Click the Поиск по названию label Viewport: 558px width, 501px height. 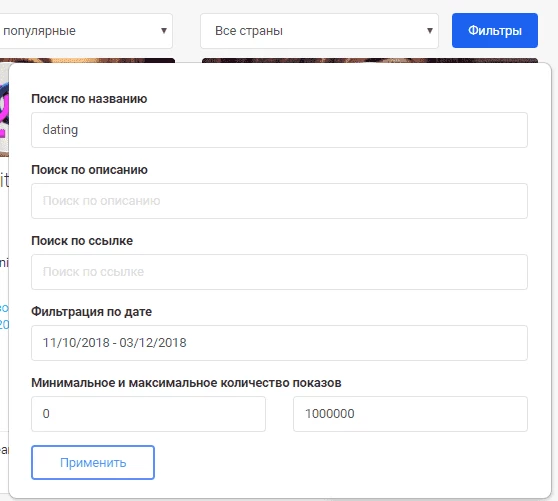click(x=89, y=99)
